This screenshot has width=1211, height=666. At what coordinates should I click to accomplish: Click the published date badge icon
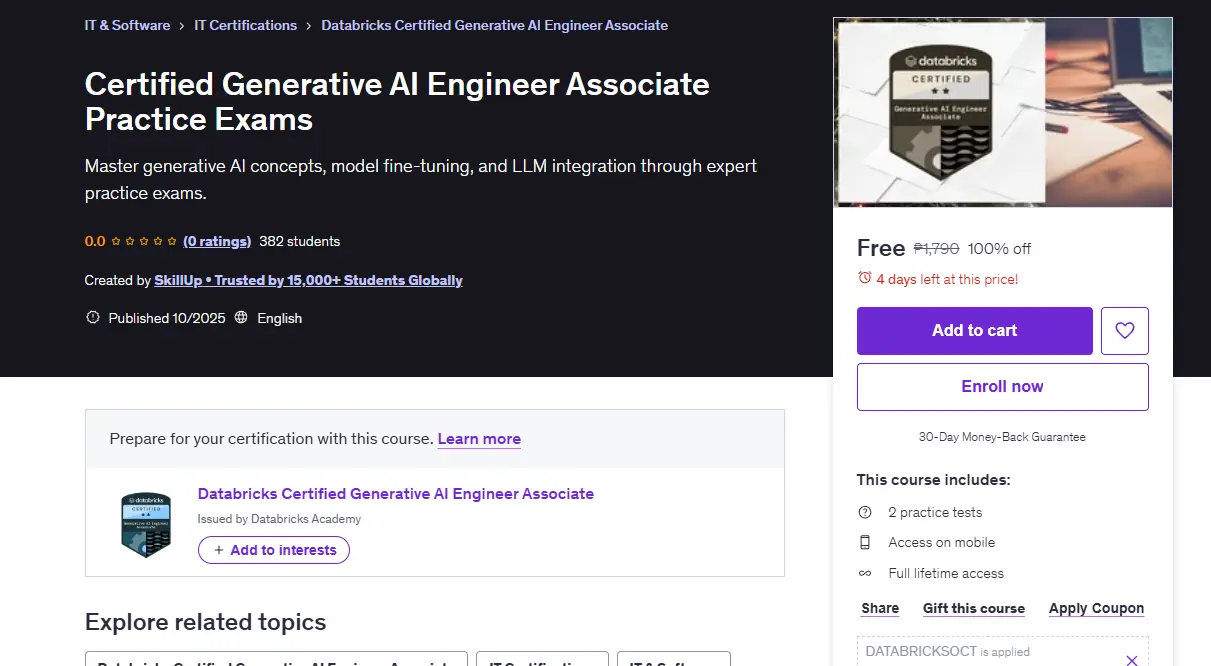coord(93,318)
